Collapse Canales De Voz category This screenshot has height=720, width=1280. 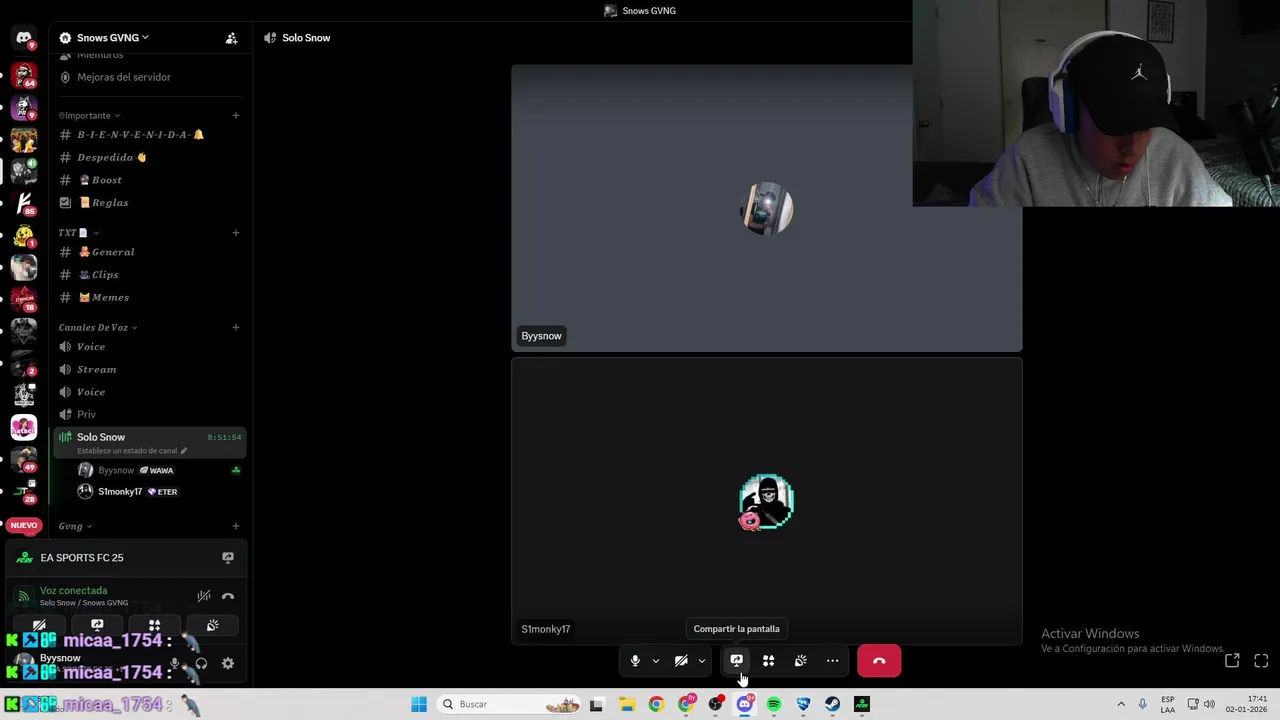pyautogui.click(x=98, y=327)
